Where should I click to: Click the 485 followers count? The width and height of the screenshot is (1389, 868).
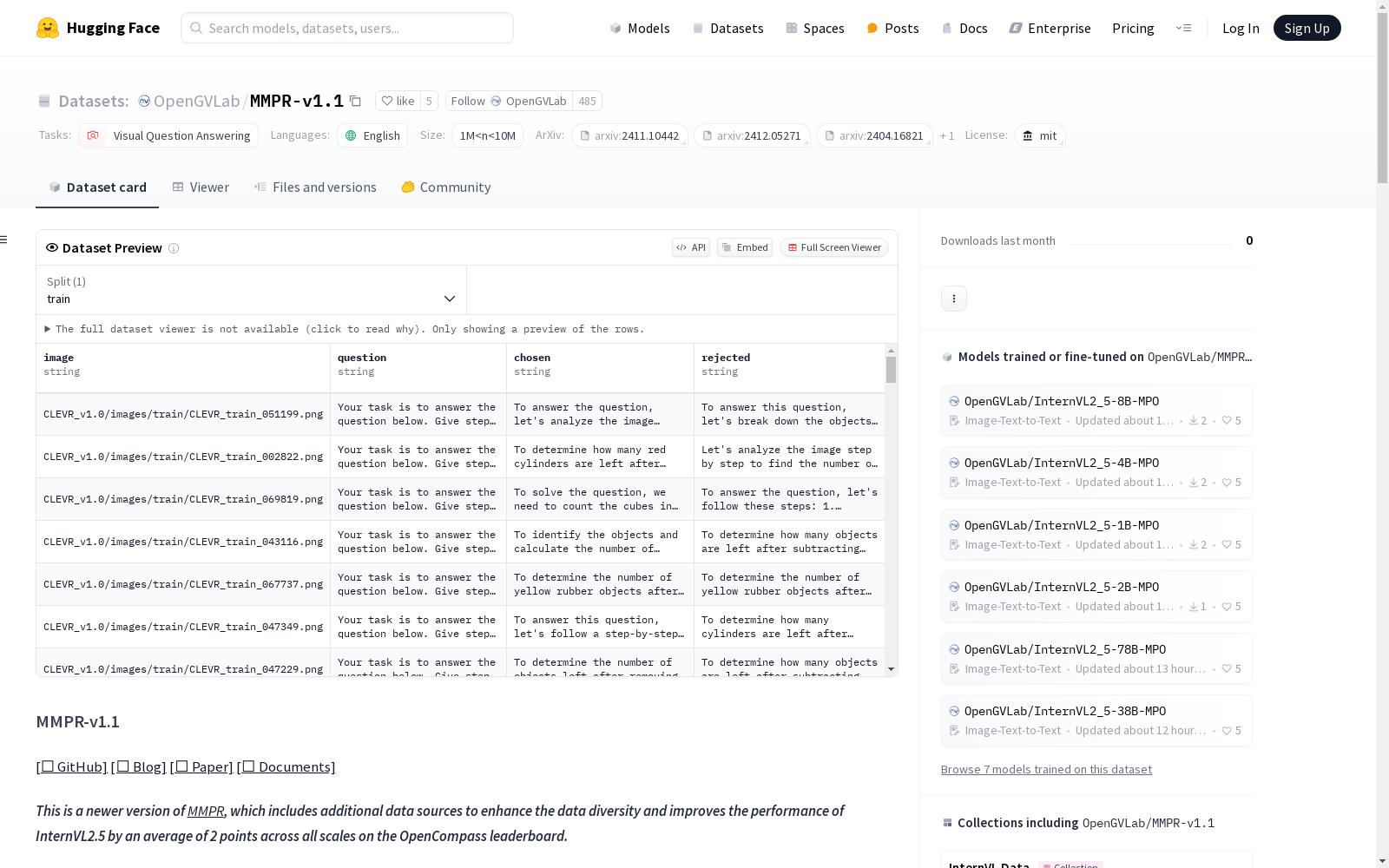[x=588, y=101]
